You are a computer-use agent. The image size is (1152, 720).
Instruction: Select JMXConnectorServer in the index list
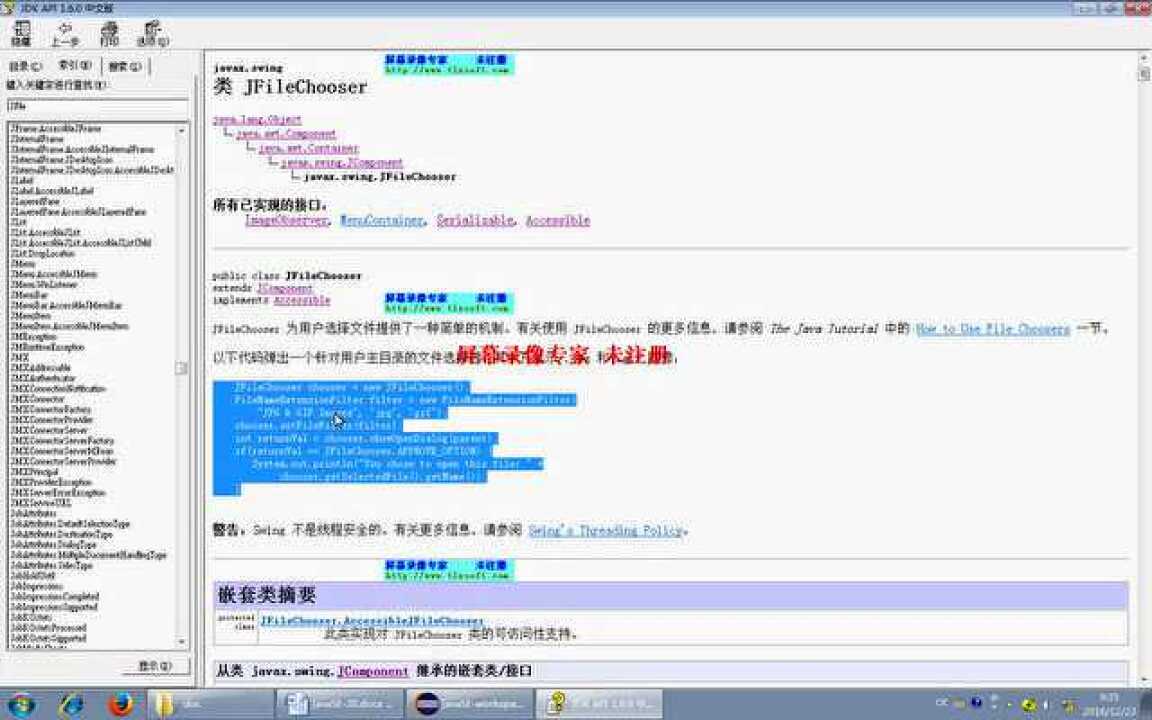click(x=48, y=430)
